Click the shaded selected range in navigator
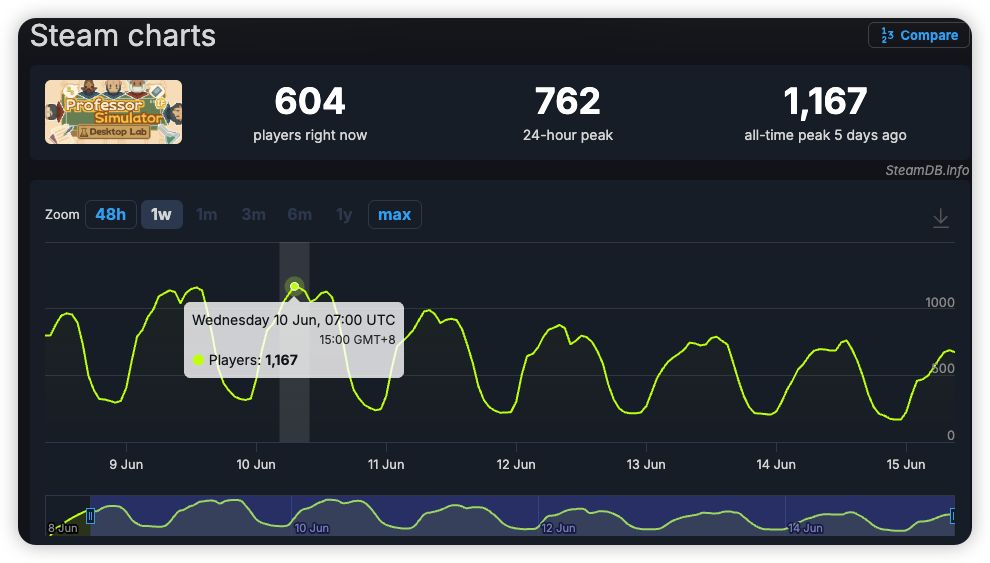990x563 pixels. click(x=522, y=516)
